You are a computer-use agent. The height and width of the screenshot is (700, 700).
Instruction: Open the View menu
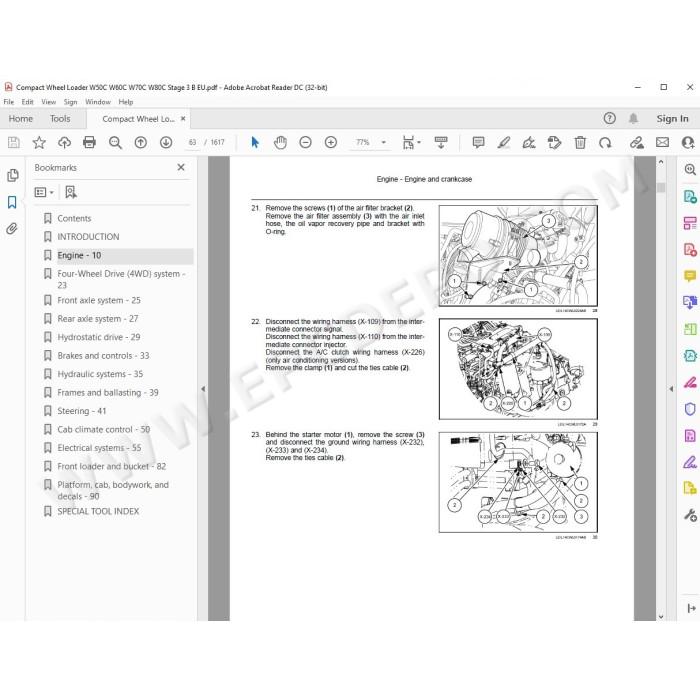click(x=49, y=102)
